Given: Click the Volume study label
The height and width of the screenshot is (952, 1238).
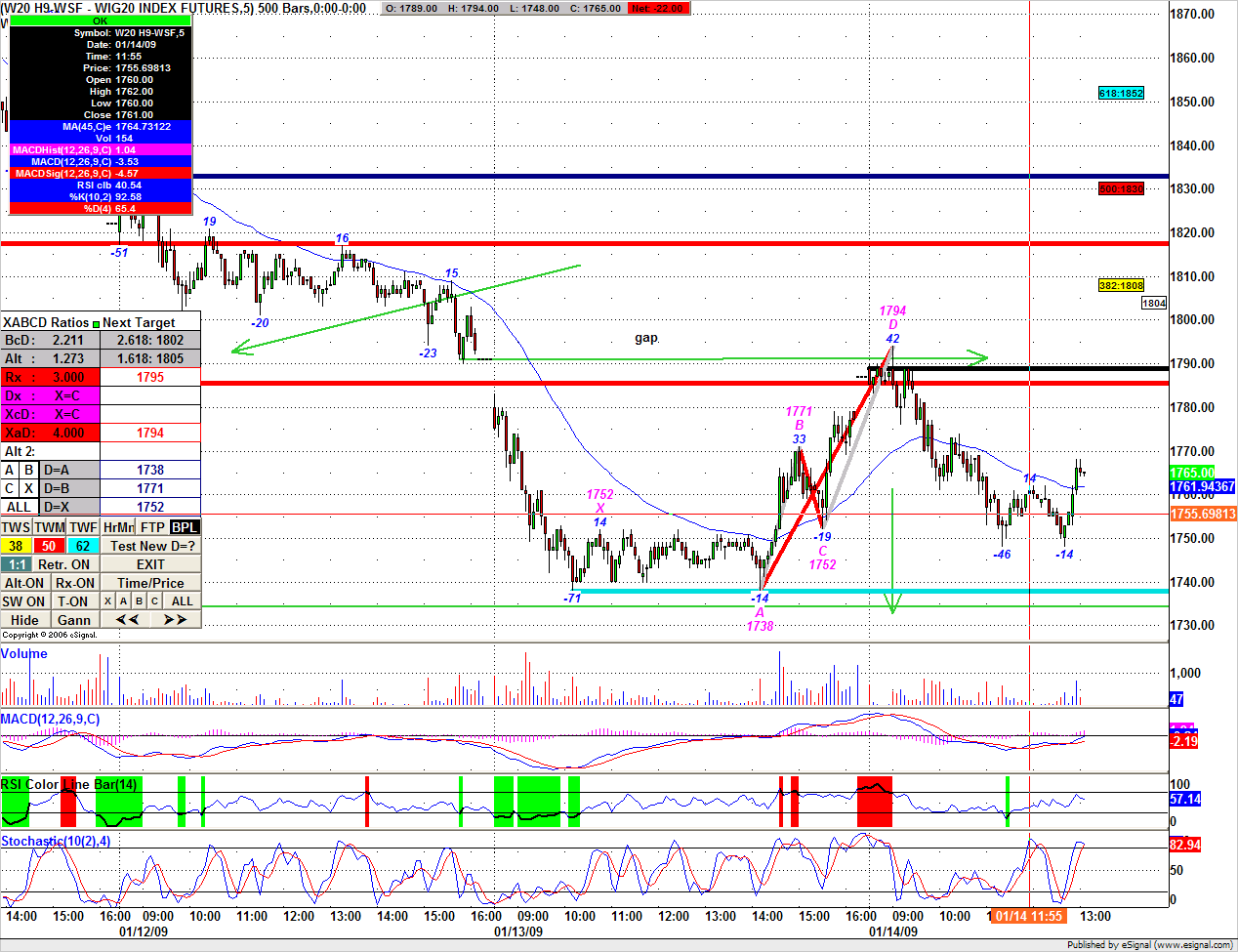Looking at the screenshot, I should [24, 653].
